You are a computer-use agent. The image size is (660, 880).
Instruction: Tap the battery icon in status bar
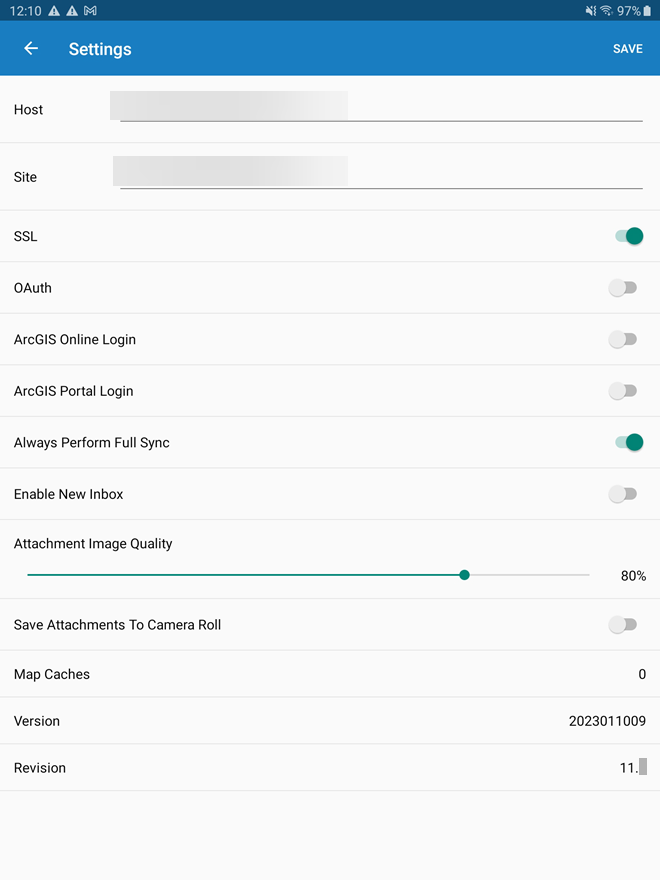pyautogui.click(x=647, y=11)
